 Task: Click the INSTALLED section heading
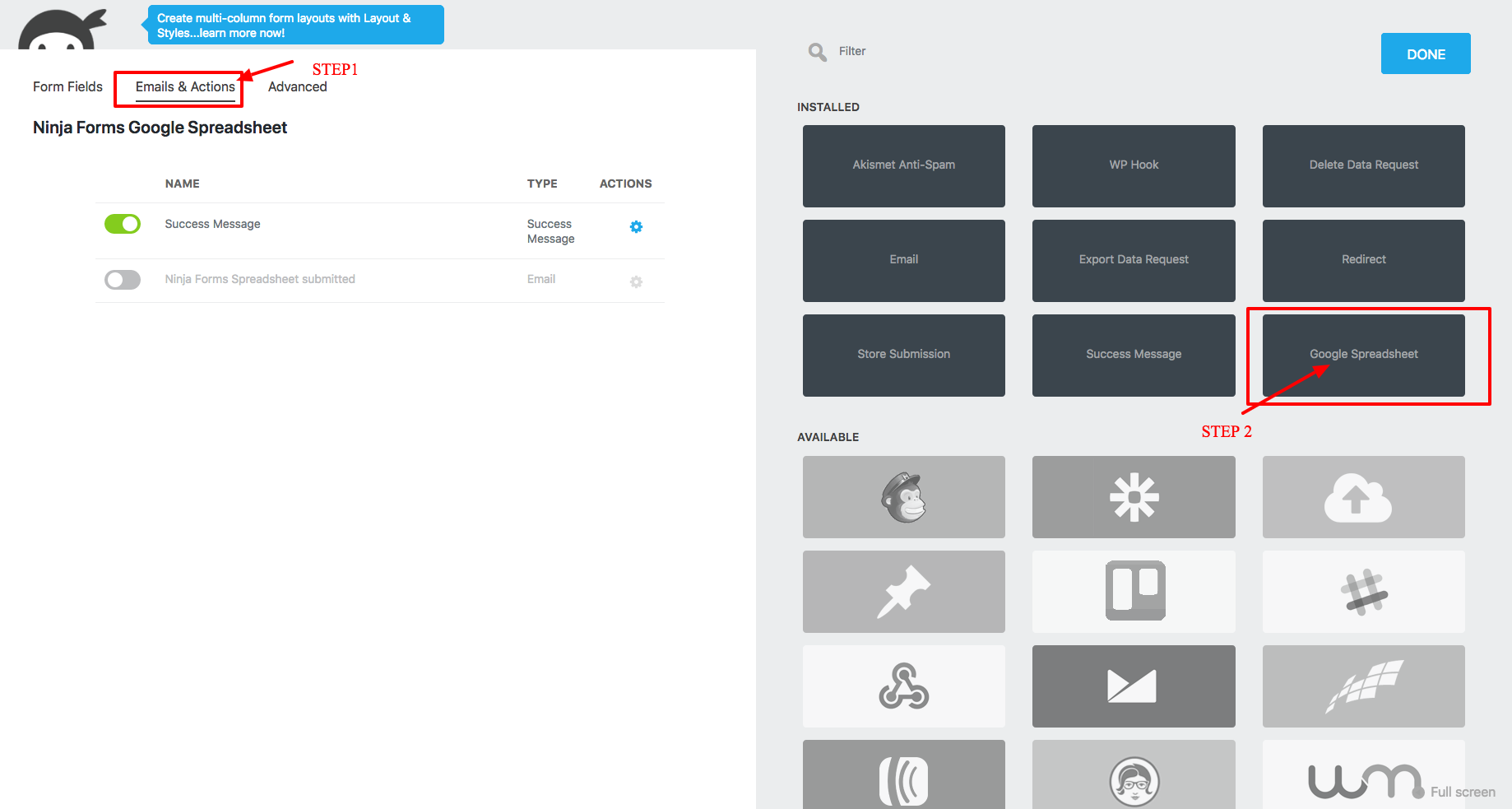828,107
